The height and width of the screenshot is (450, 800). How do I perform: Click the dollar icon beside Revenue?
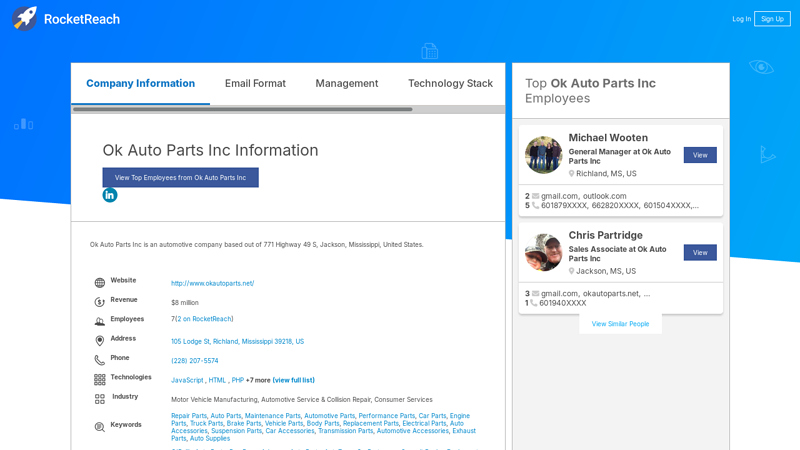[x=99, y=302]
